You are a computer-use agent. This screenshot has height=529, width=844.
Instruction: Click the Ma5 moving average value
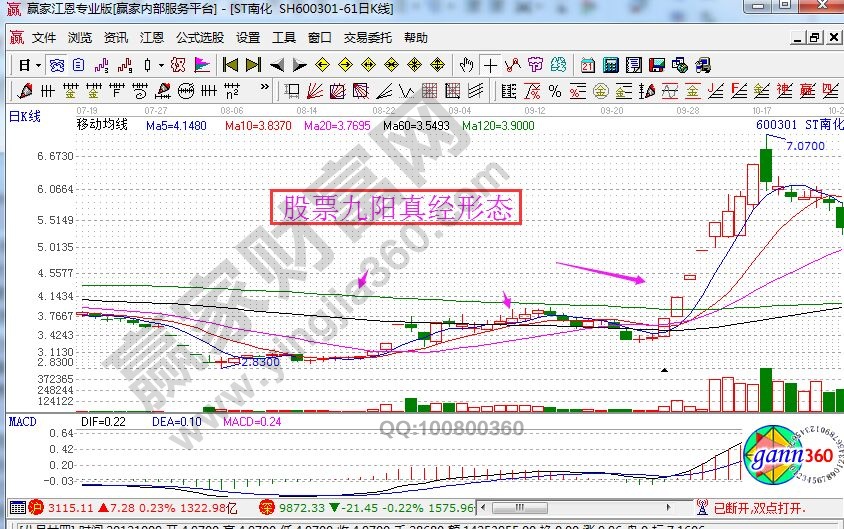click(176, 126)
